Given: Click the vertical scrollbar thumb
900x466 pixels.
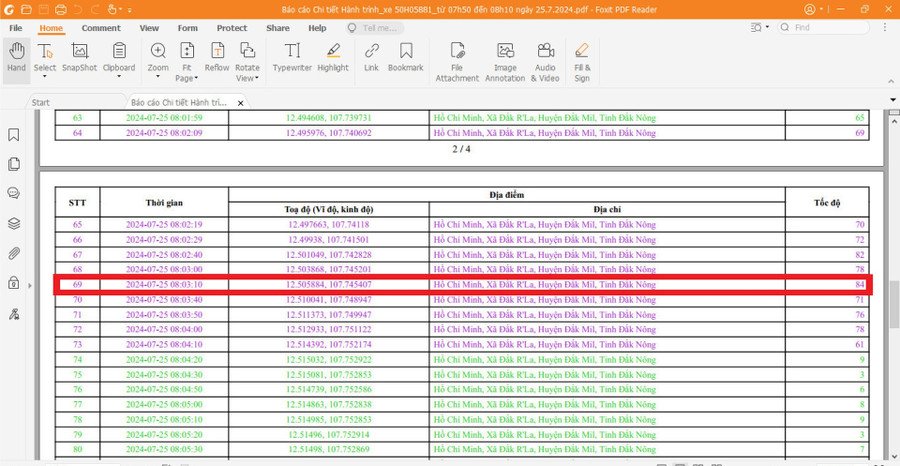Looking at the screenshot, I should coord(893,306).
